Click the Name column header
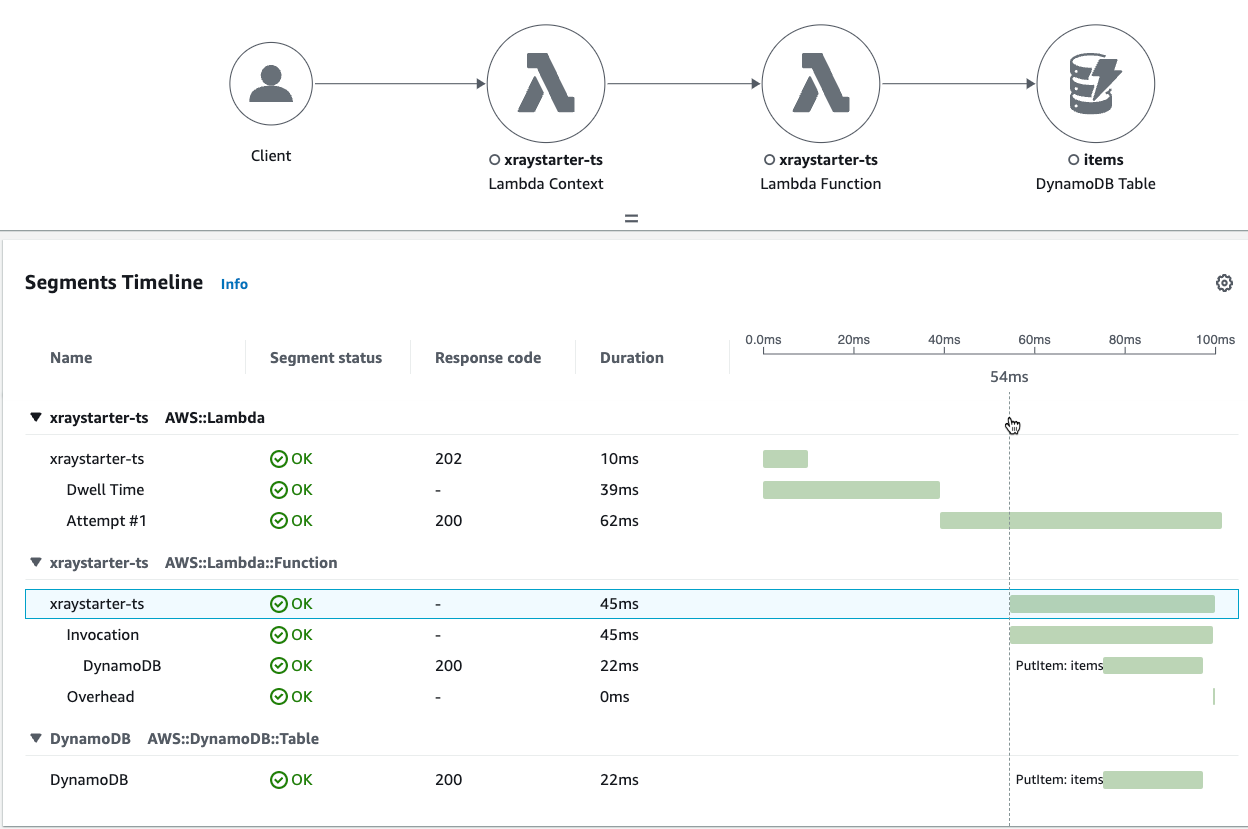 (x=71, y=358)
